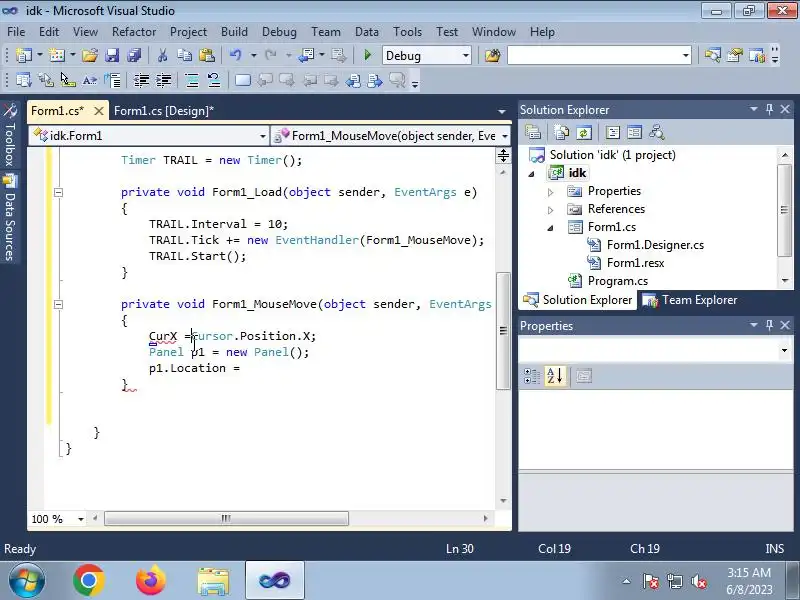Toggle auto-hide pin on the Properties panel

click(769, 325)
